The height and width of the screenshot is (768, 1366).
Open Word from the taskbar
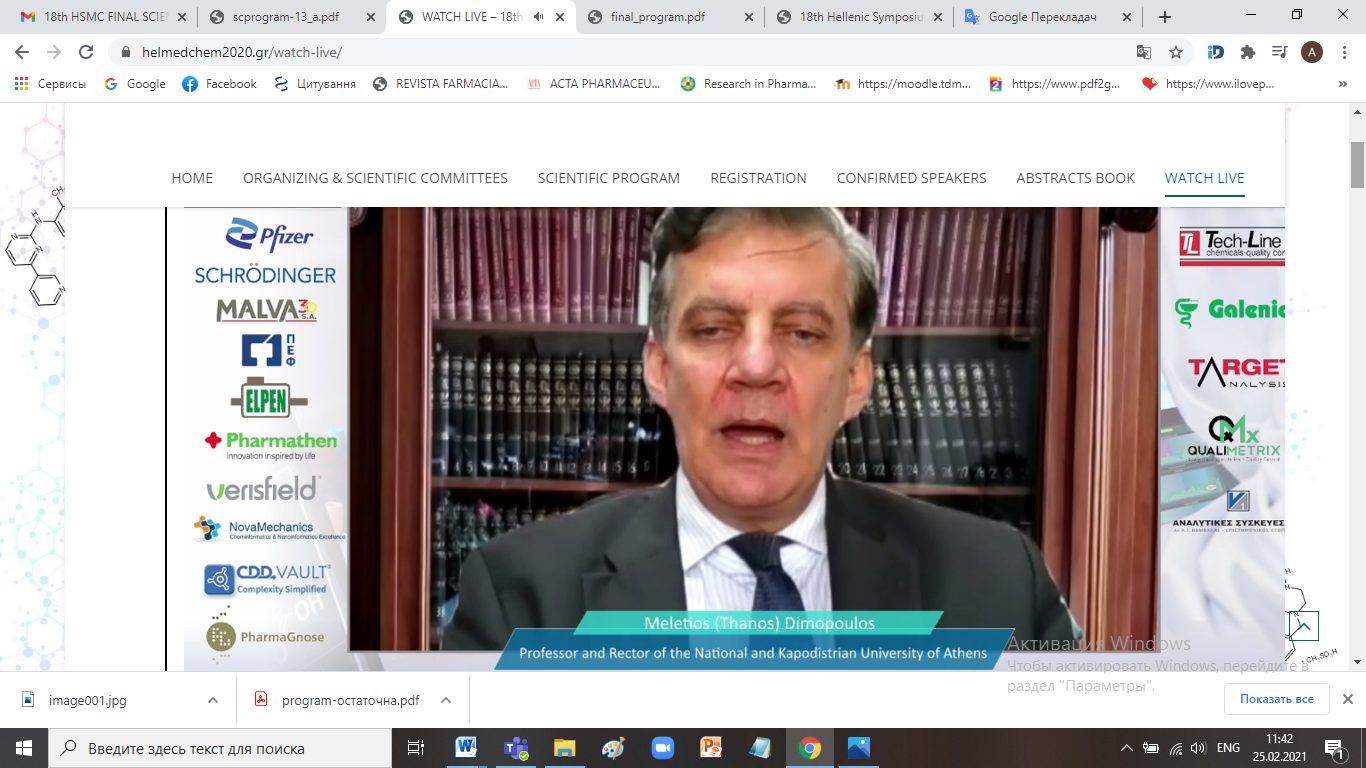coord(467,748)
